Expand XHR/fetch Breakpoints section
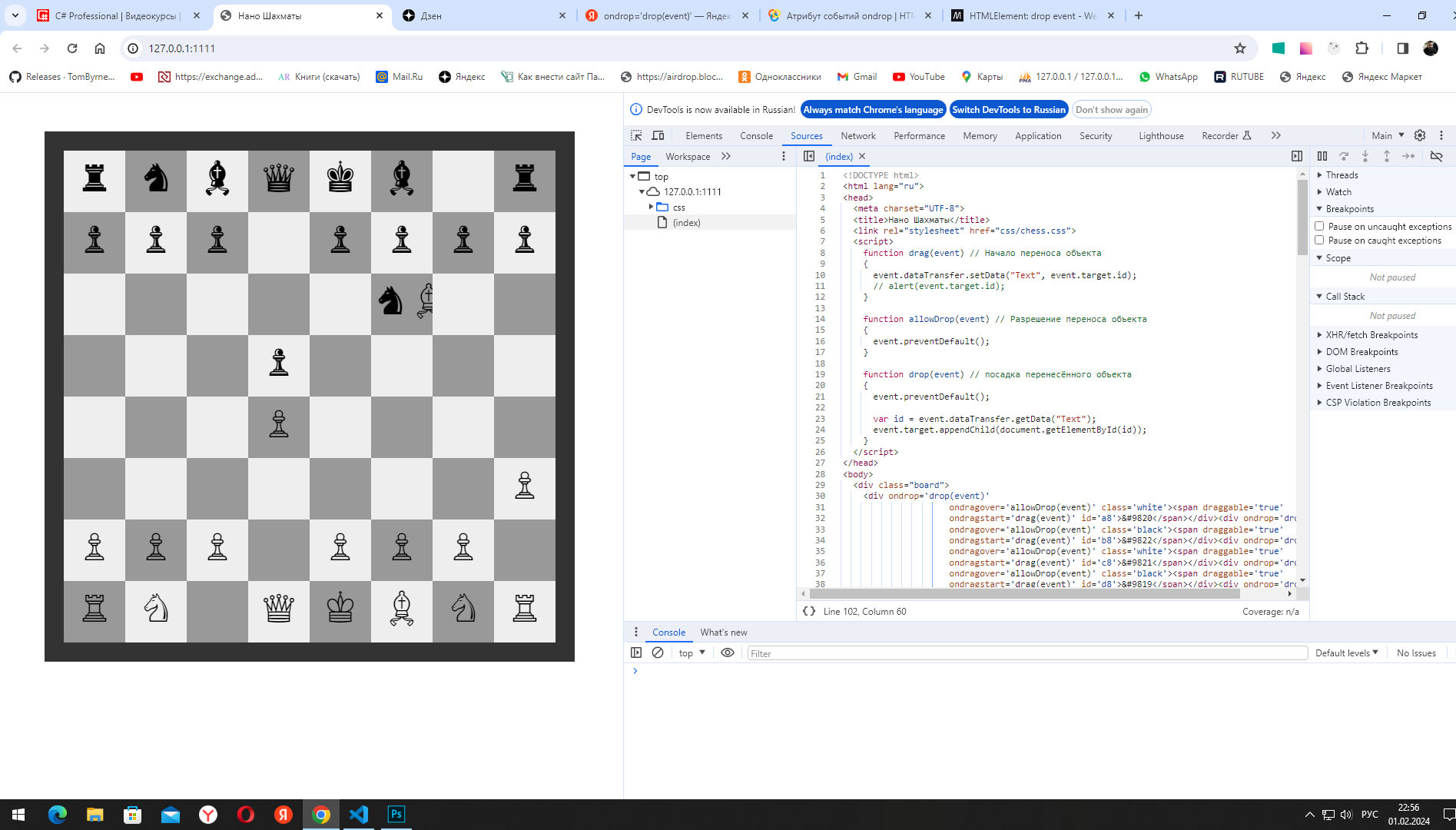This screenshot has width=1456, height=830. 1371,334
